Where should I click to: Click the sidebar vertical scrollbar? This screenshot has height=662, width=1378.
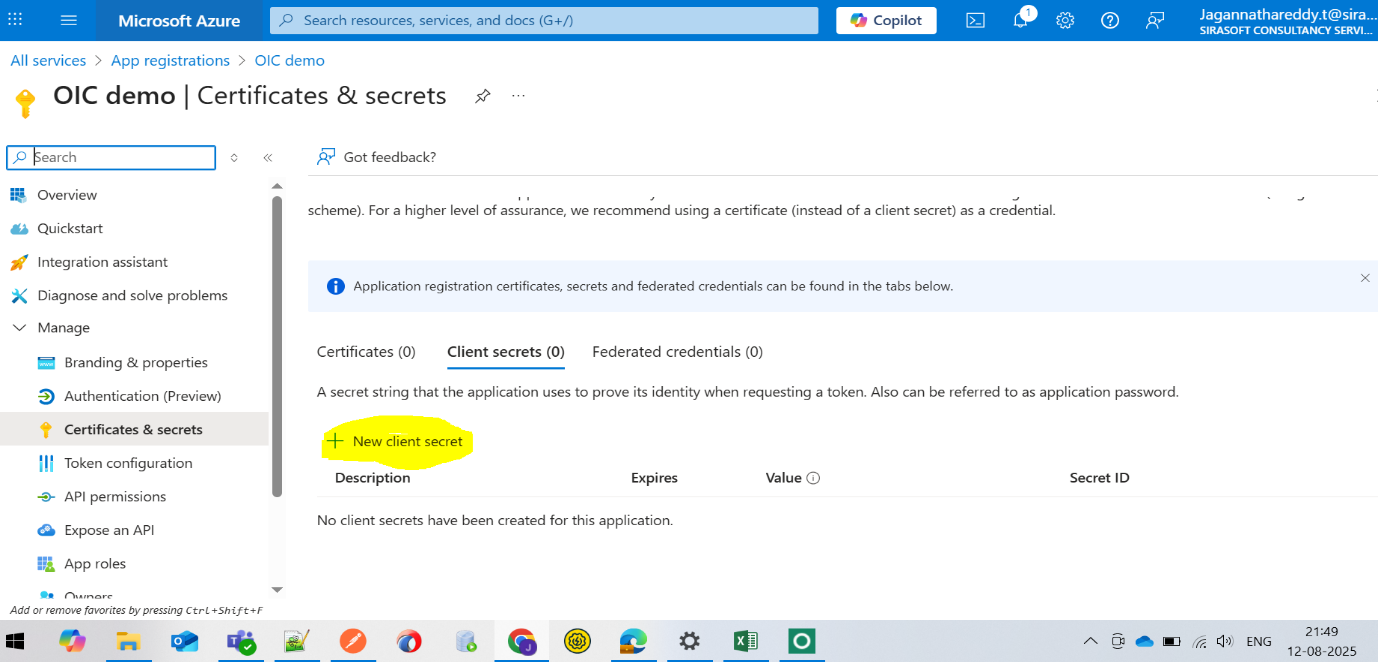point(277,345)
